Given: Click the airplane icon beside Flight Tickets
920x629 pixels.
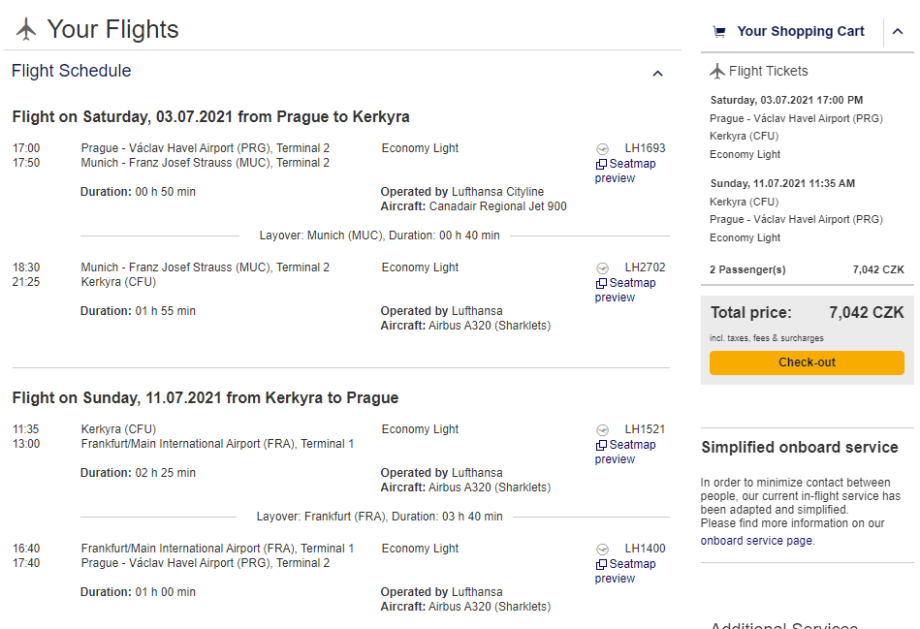Looking at the screenshot, I should coord(717,71).
